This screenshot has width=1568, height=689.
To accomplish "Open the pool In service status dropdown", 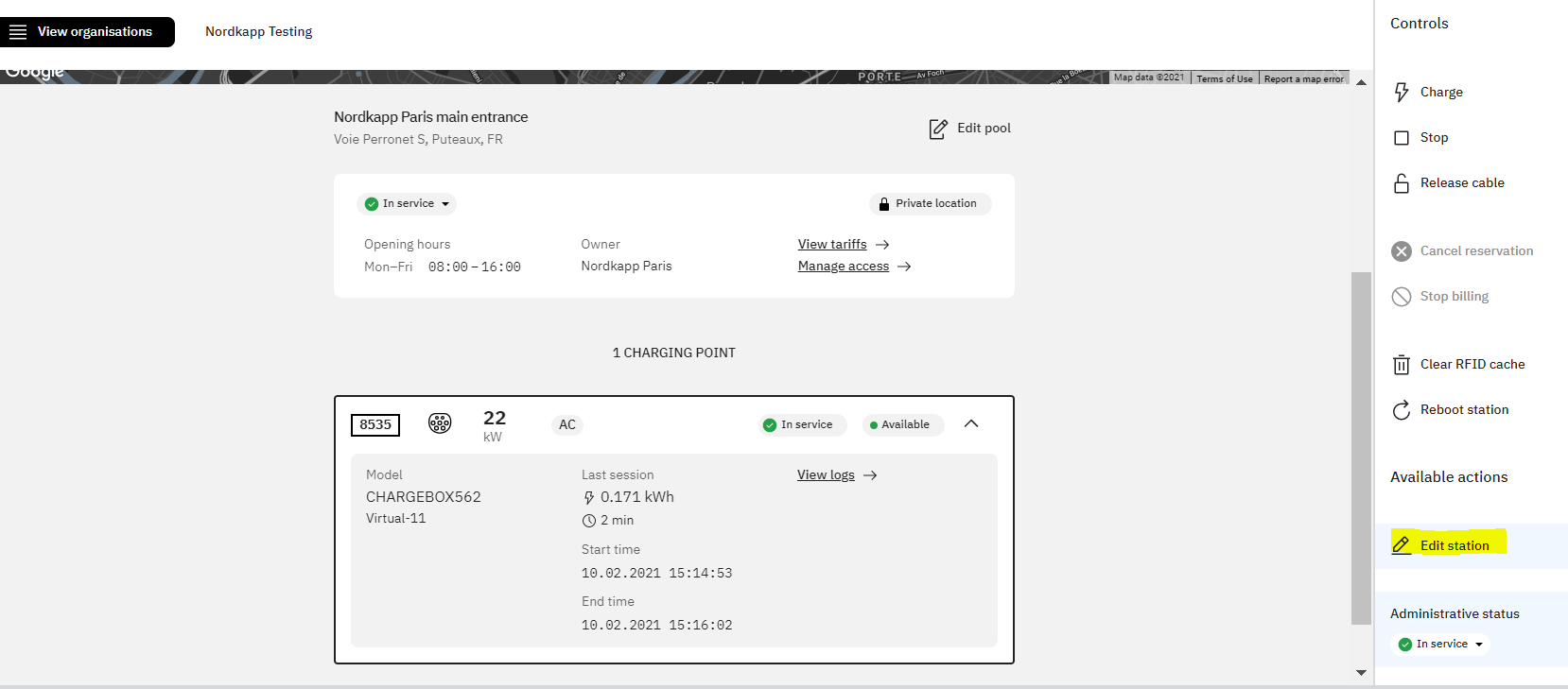I will [x=407, y=203].
